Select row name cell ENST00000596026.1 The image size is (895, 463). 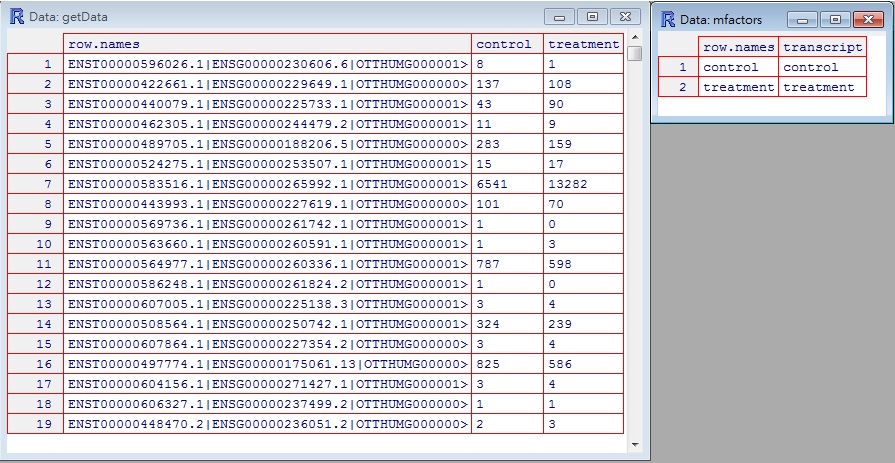click(267, 64)
